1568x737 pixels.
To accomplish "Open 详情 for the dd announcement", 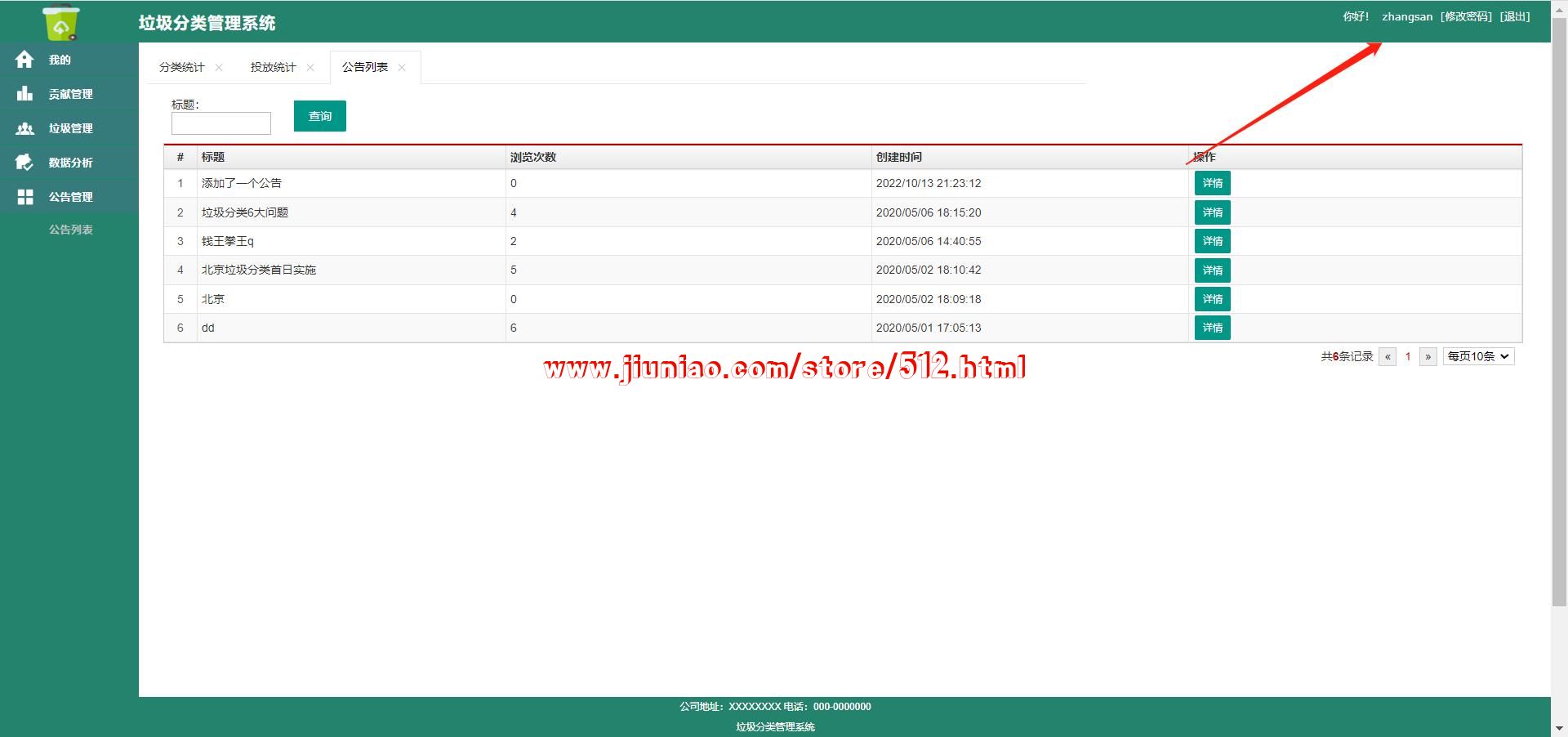I will pos(1212,328).
